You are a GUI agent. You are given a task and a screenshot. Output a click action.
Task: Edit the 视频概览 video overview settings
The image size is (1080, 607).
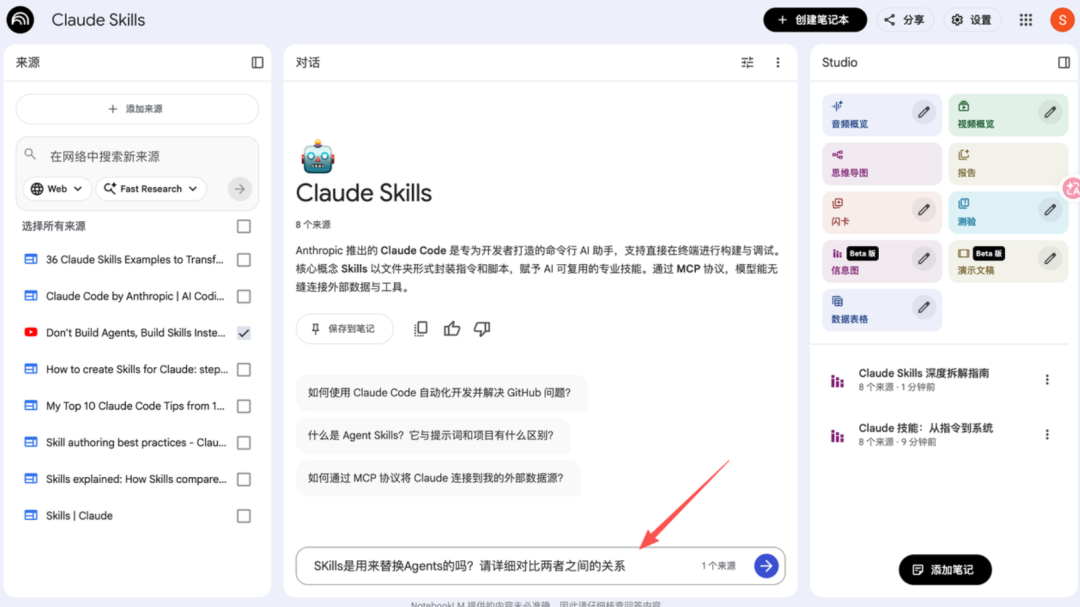tap(1050, 112)
